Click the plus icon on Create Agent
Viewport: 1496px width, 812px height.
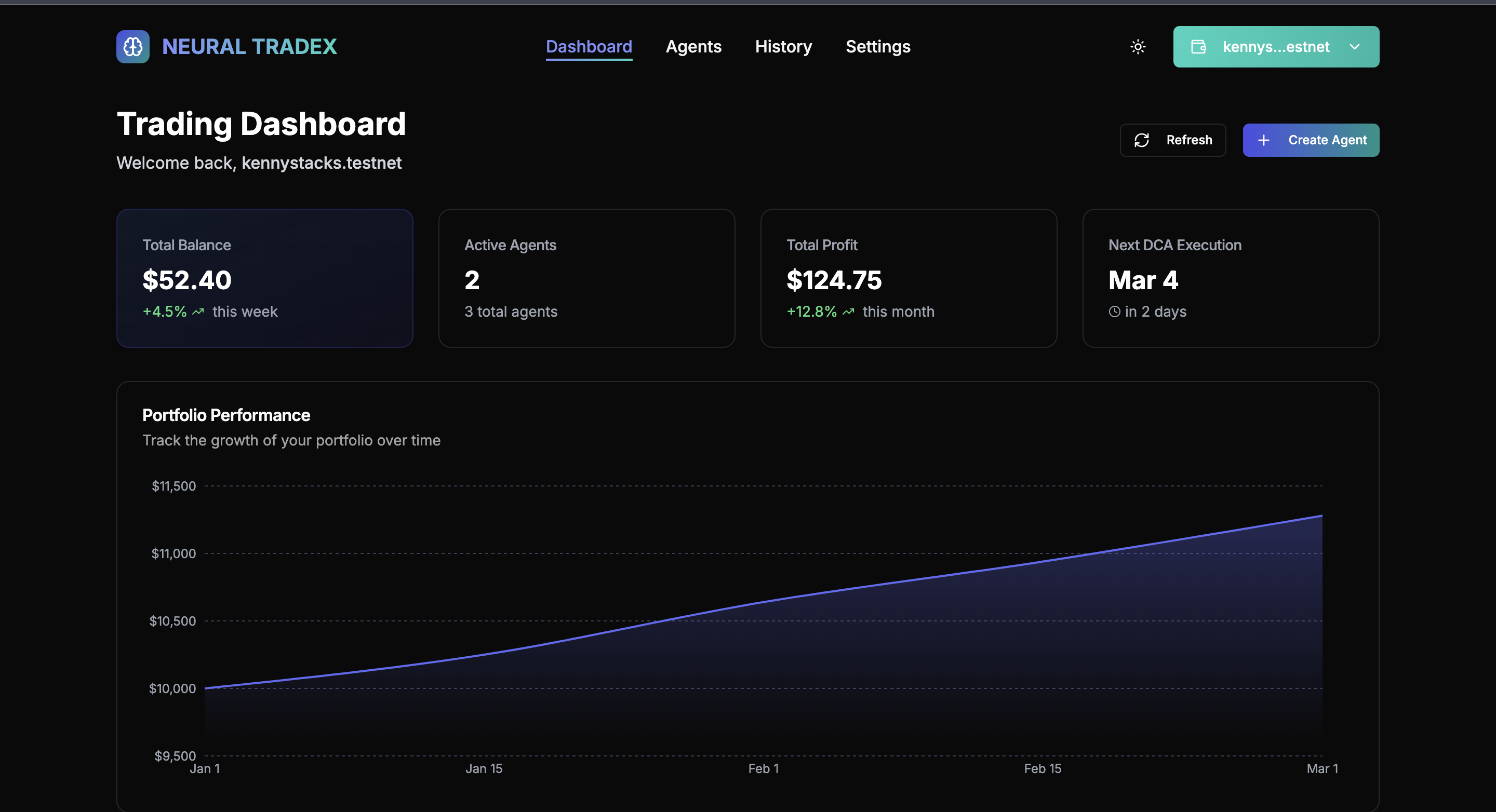[1263, 140]
